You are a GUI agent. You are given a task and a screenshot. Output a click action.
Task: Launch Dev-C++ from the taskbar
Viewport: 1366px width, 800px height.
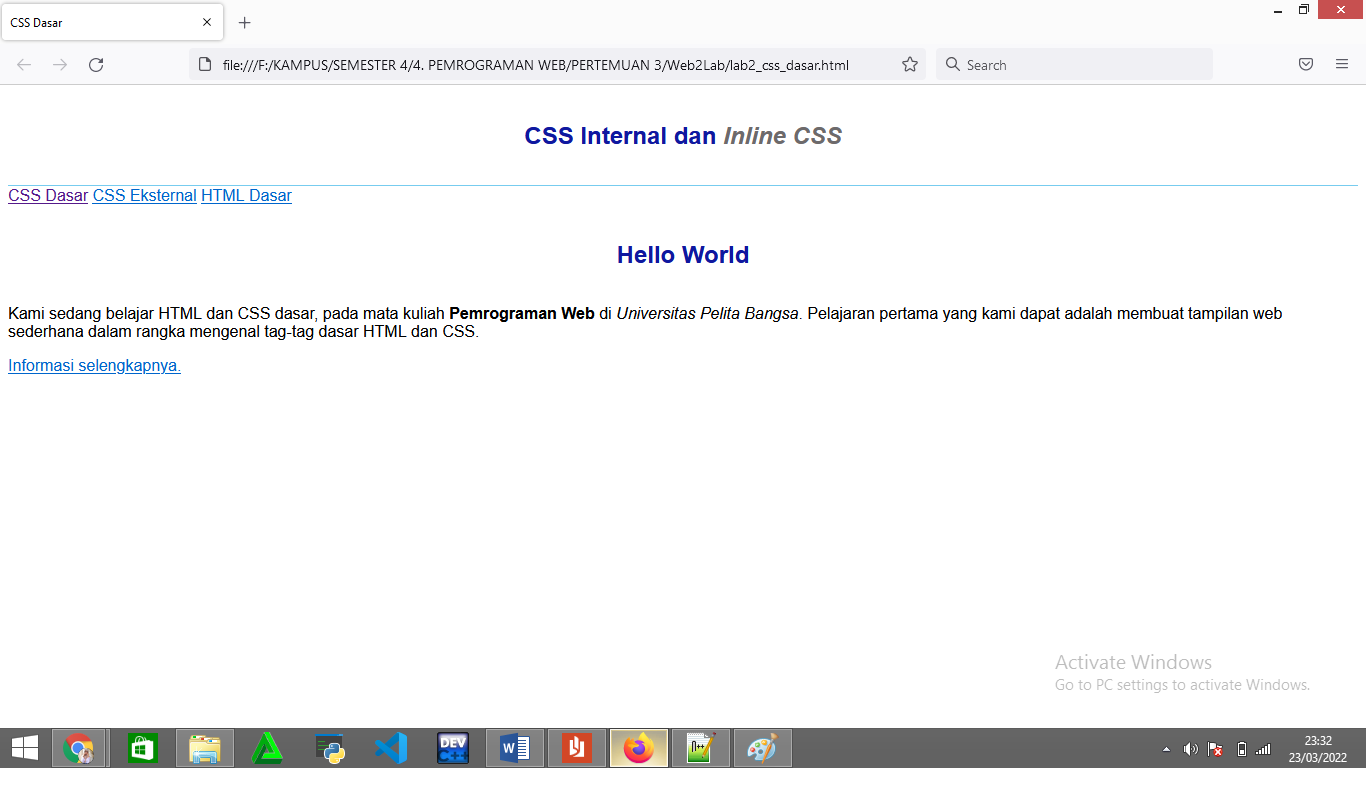[x=452, y=747]
